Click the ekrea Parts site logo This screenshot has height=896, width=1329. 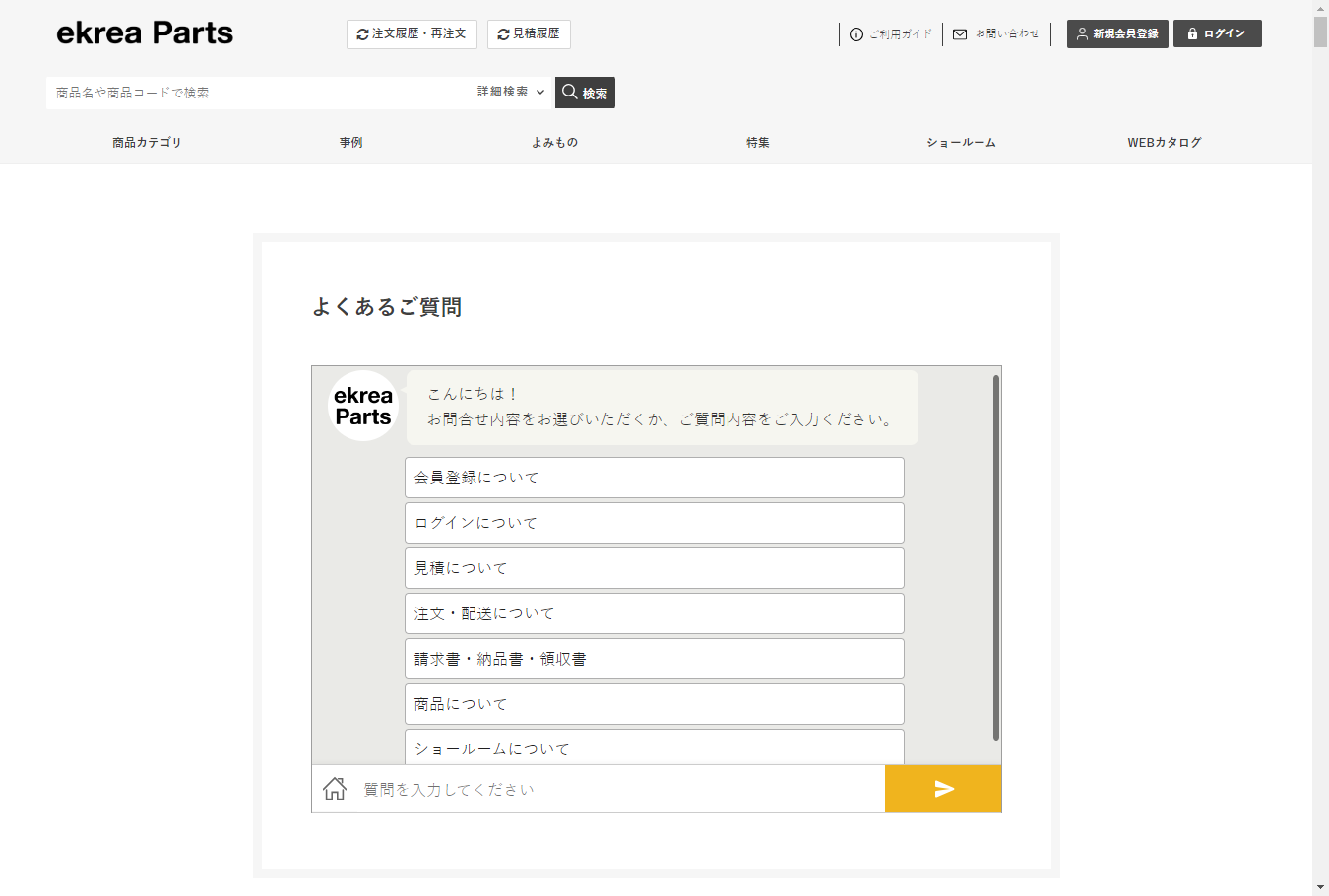pyautogui.click(x=145, y=33)
